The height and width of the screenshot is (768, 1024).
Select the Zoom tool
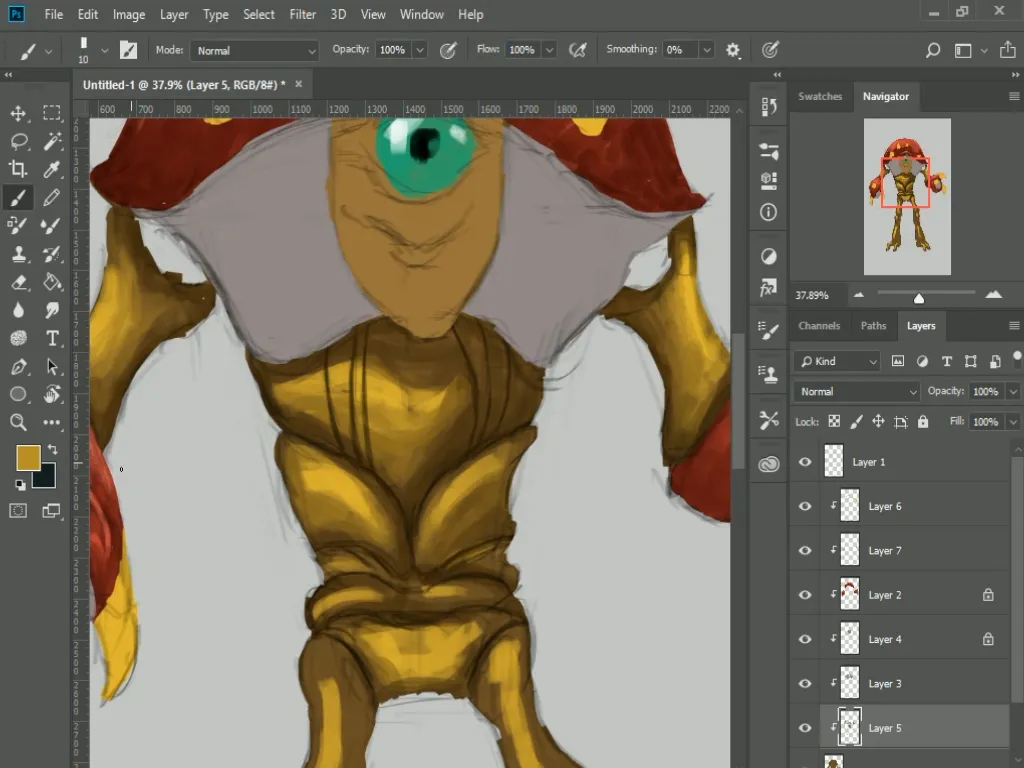click(x=18, y=423)
